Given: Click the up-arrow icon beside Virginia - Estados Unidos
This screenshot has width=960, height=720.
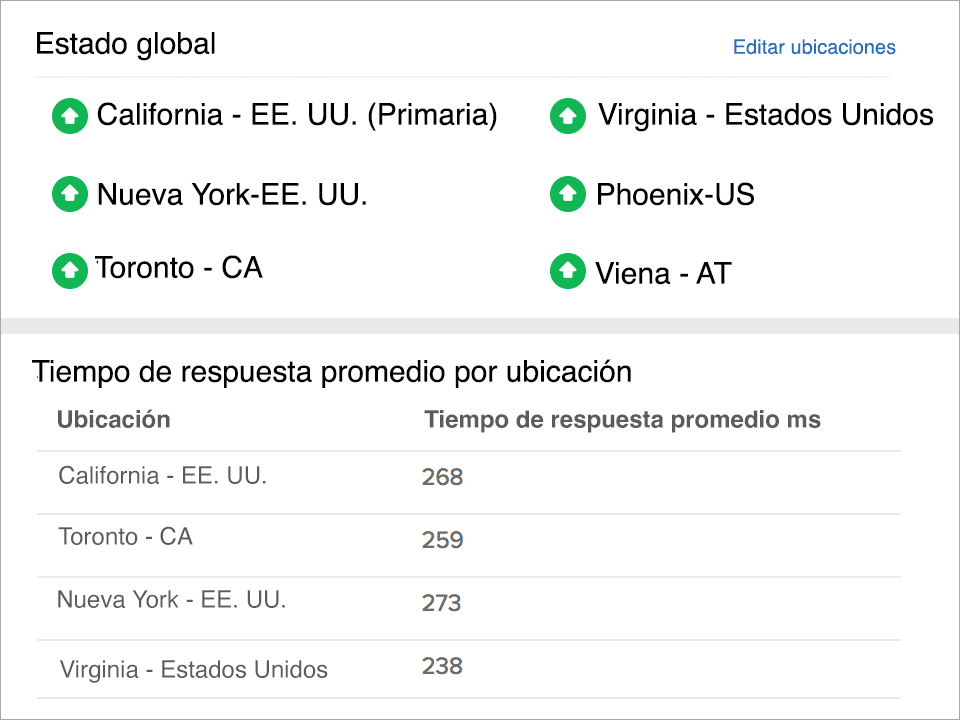Looking at the screenshot, I should coord(567,116).
